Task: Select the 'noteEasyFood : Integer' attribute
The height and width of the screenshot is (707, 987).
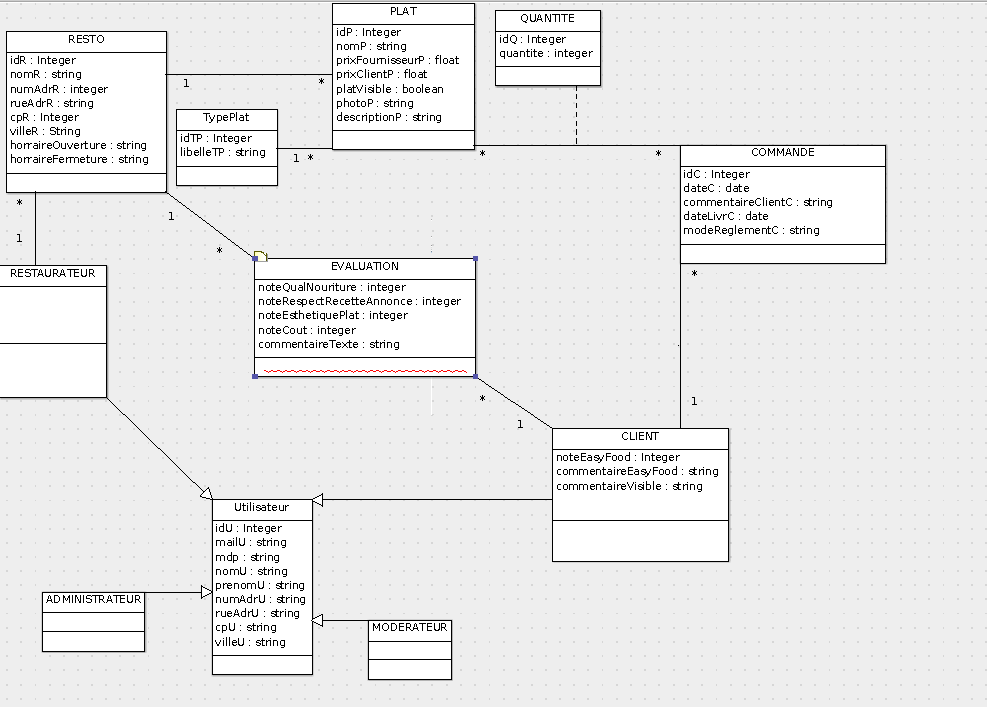Action: click(x=618, y=457)
